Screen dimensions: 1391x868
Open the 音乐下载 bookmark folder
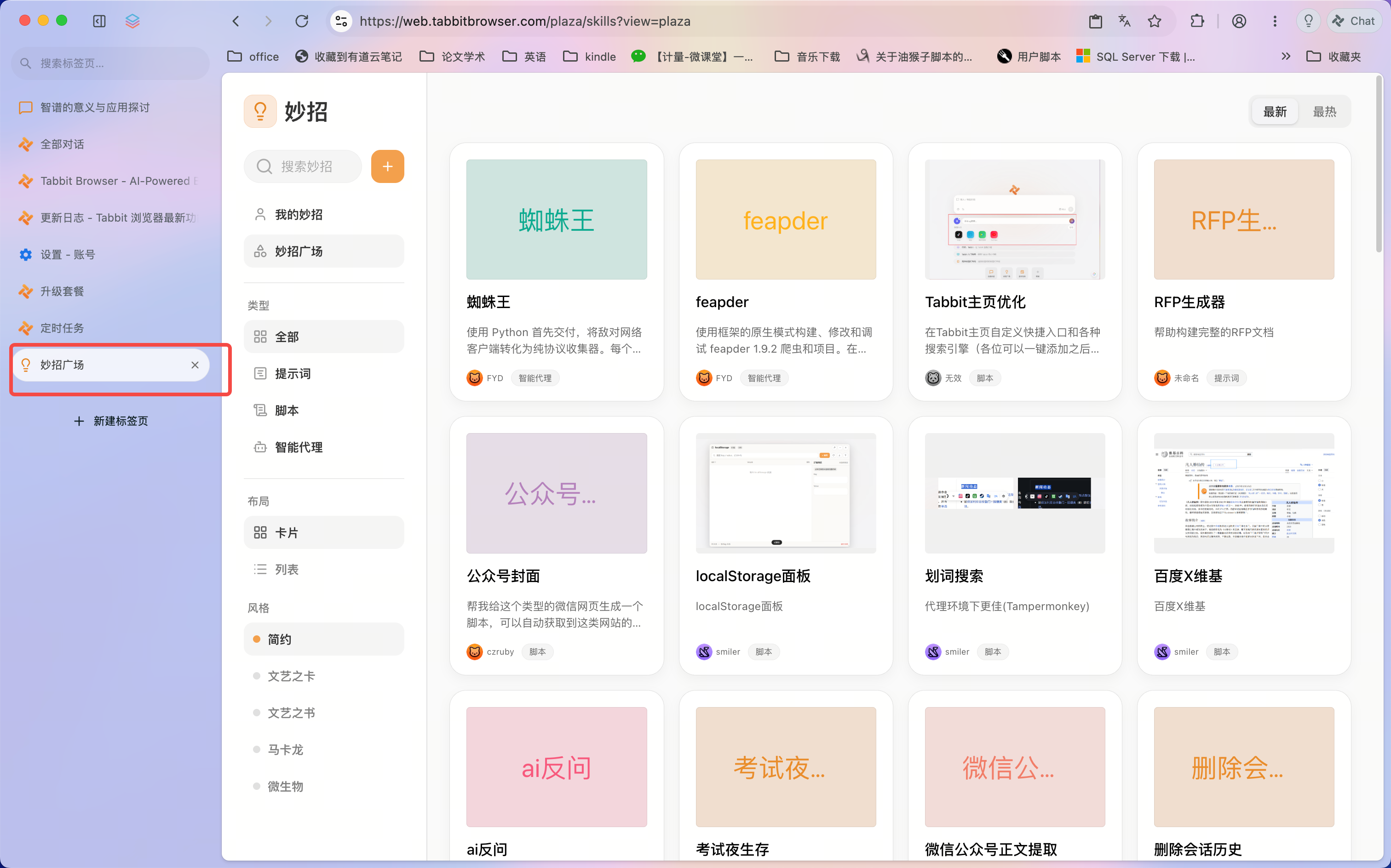[x=807, y=56]
